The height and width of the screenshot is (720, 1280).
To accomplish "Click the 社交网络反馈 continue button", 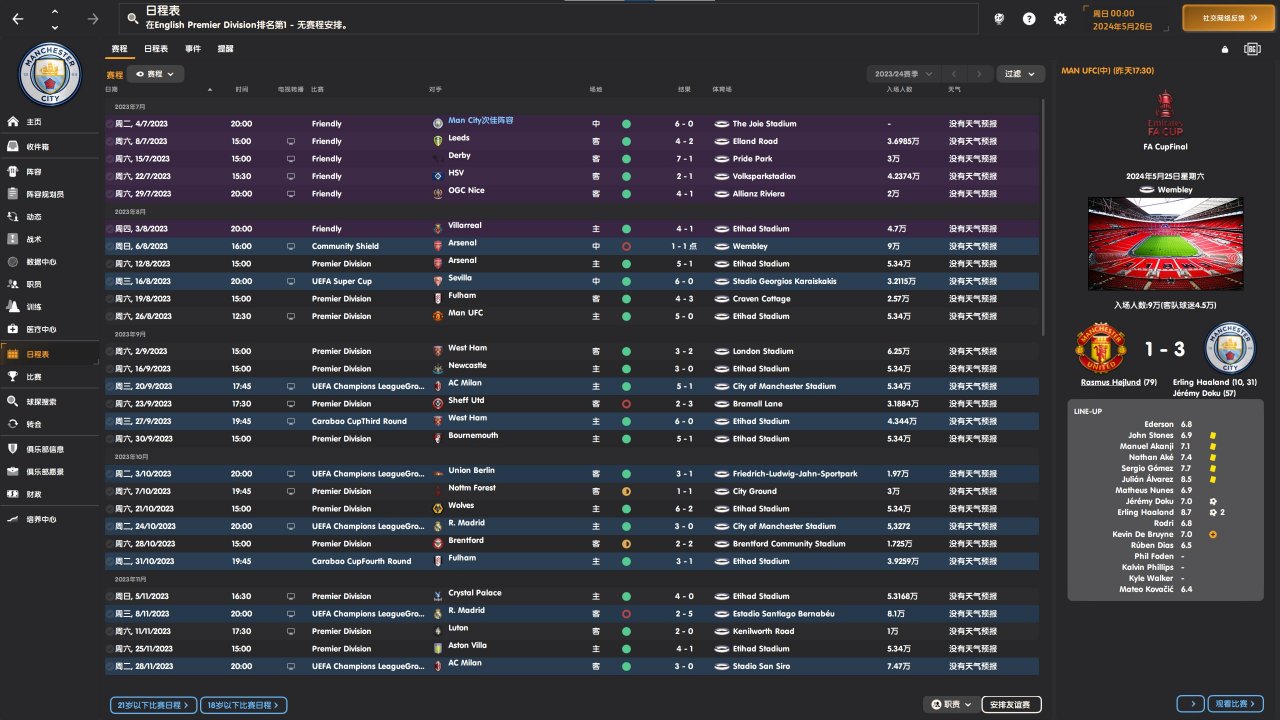I will (1228, 18).
